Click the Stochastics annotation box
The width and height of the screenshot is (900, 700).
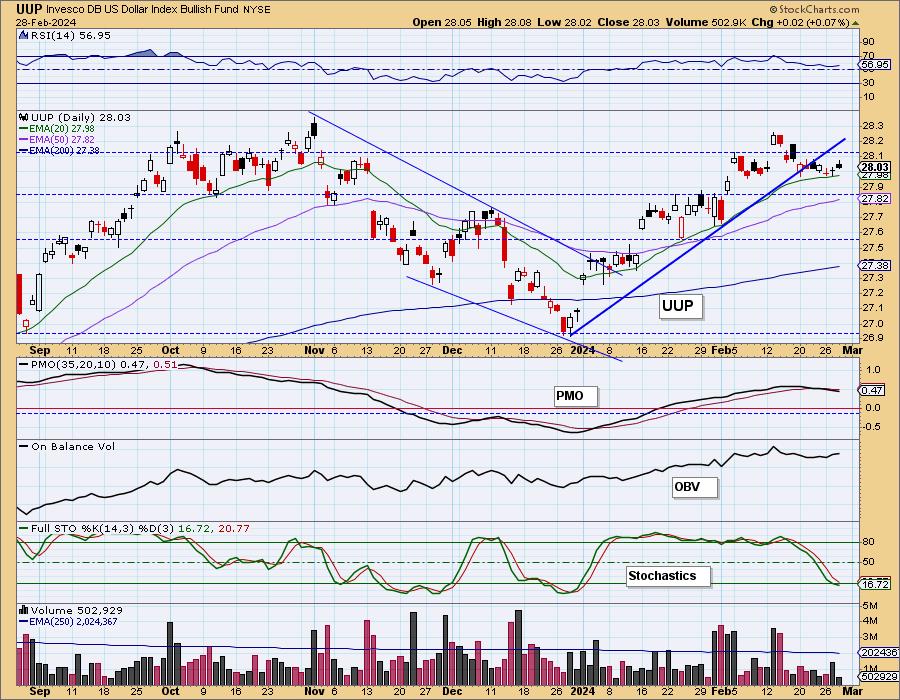[668, 575]
